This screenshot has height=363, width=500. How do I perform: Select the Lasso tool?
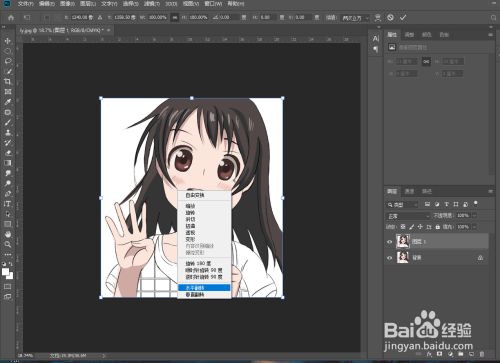click(x=8, y=61)
